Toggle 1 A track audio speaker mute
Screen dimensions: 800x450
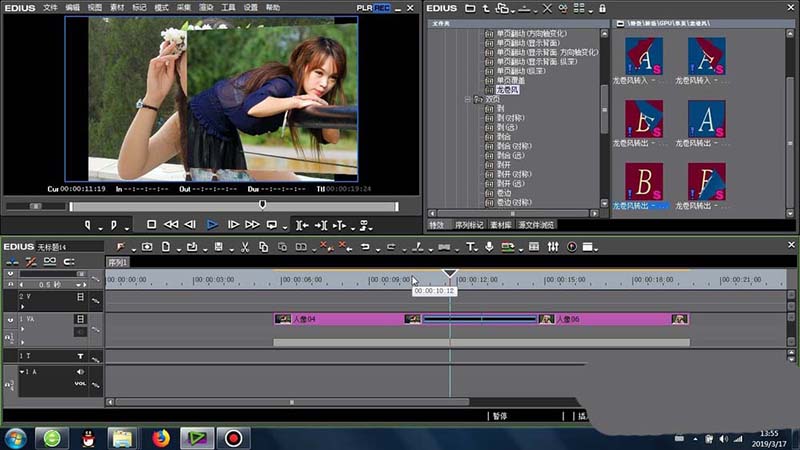(80, 372)
